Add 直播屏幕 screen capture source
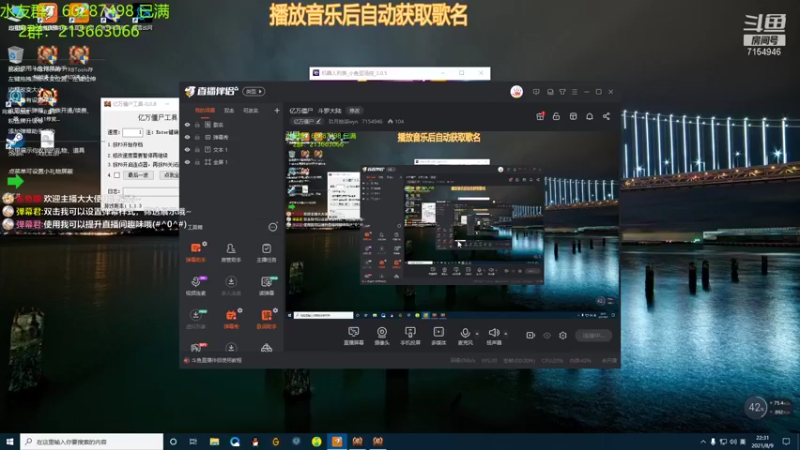 click(x=353, y=336)
